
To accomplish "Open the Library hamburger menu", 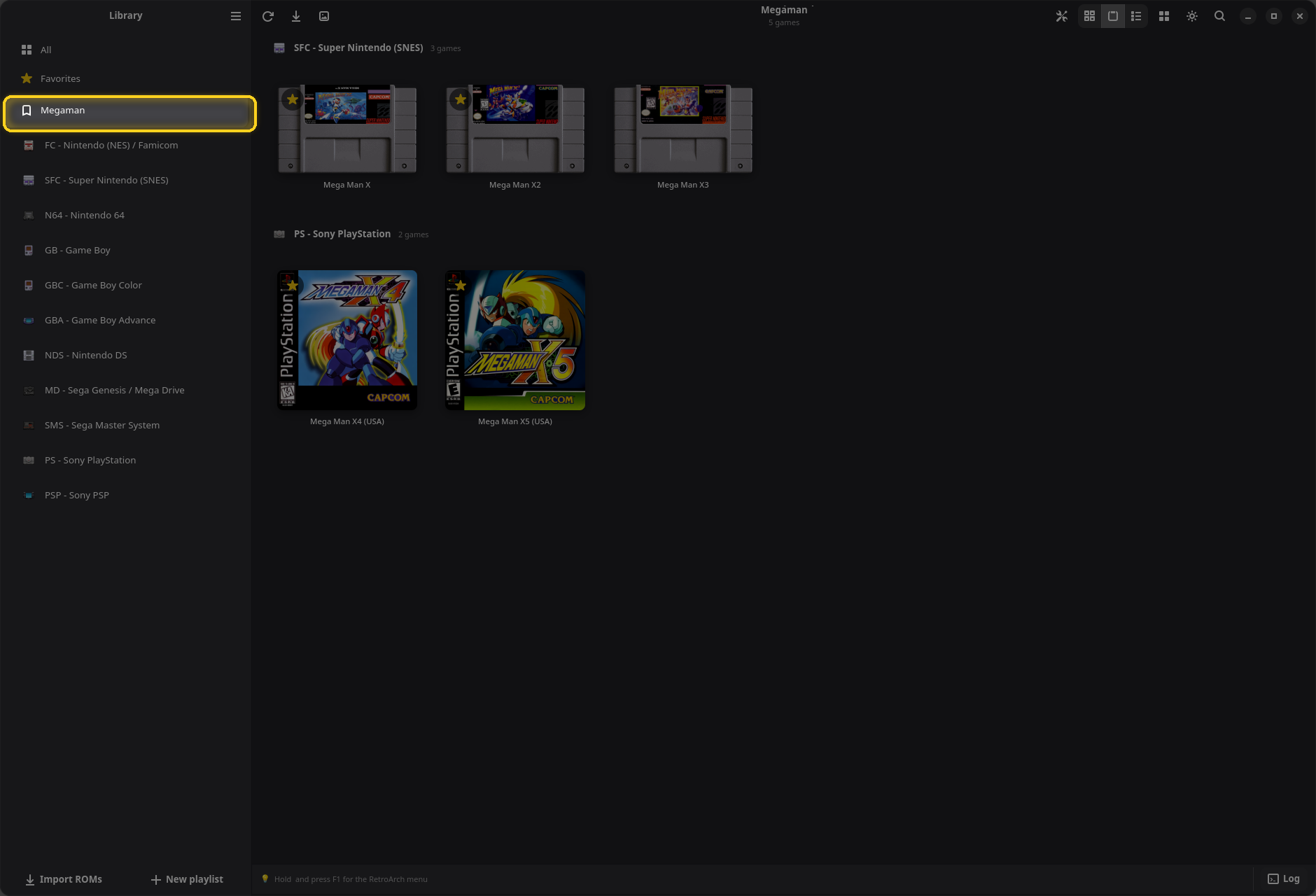I will point(236,16).
